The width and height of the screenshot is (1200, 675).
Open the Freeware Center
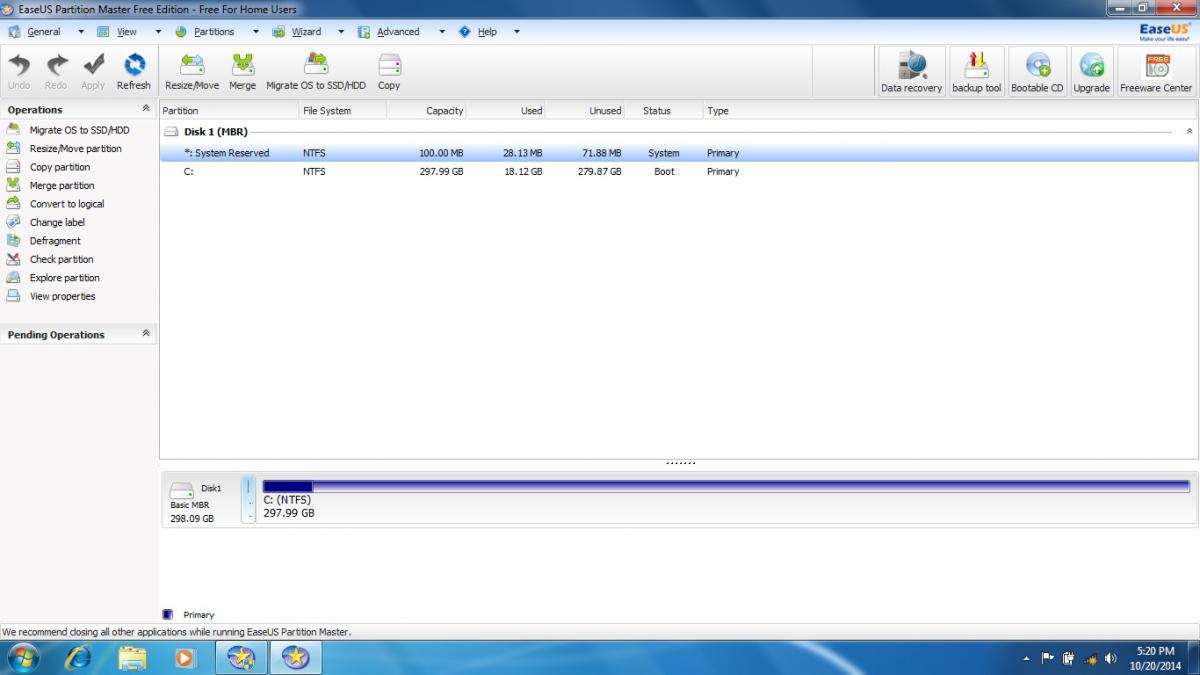tap(1156, 72)
